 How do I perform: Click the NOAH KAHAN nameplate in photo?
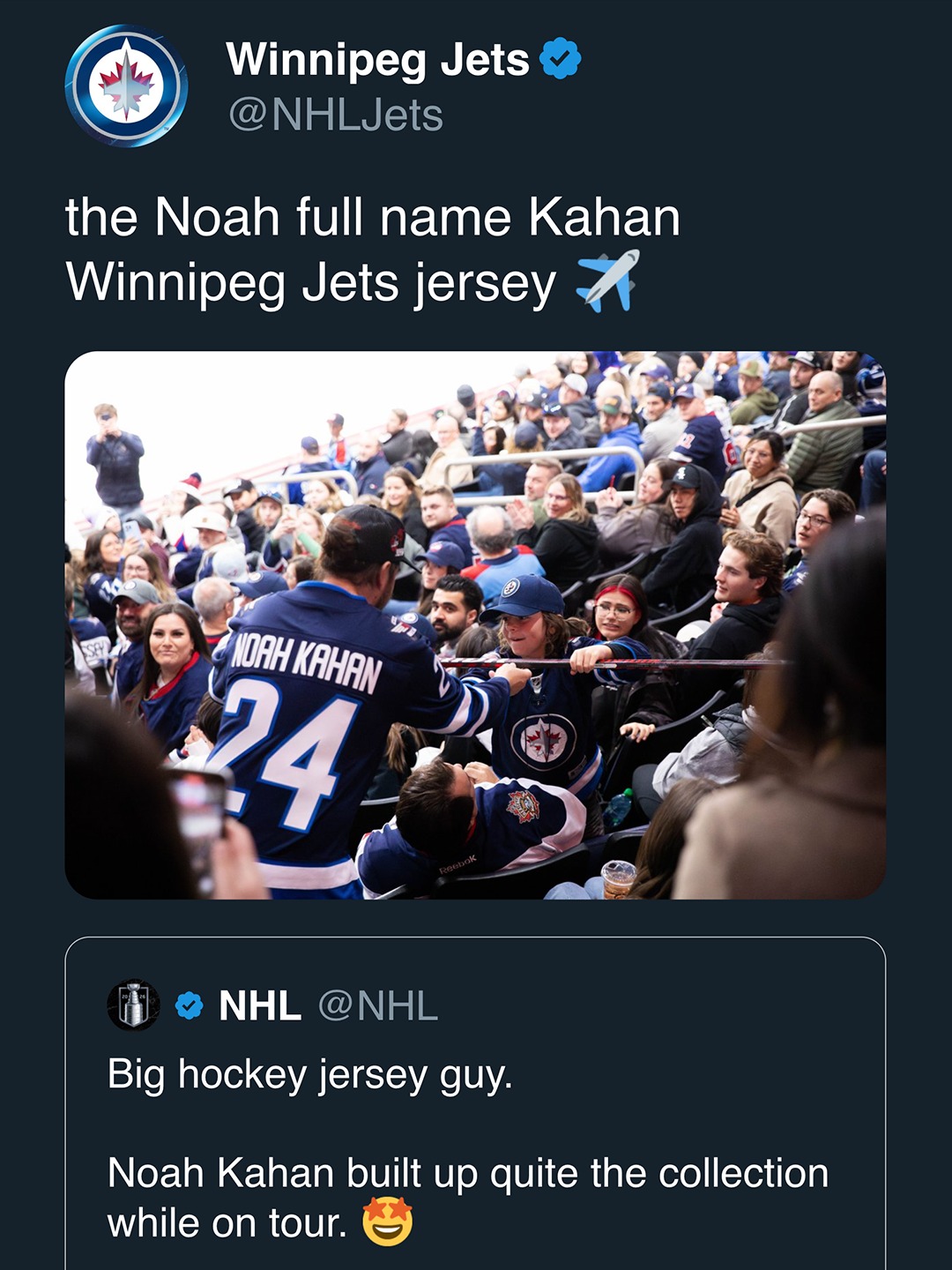click(x=305, y=663)
